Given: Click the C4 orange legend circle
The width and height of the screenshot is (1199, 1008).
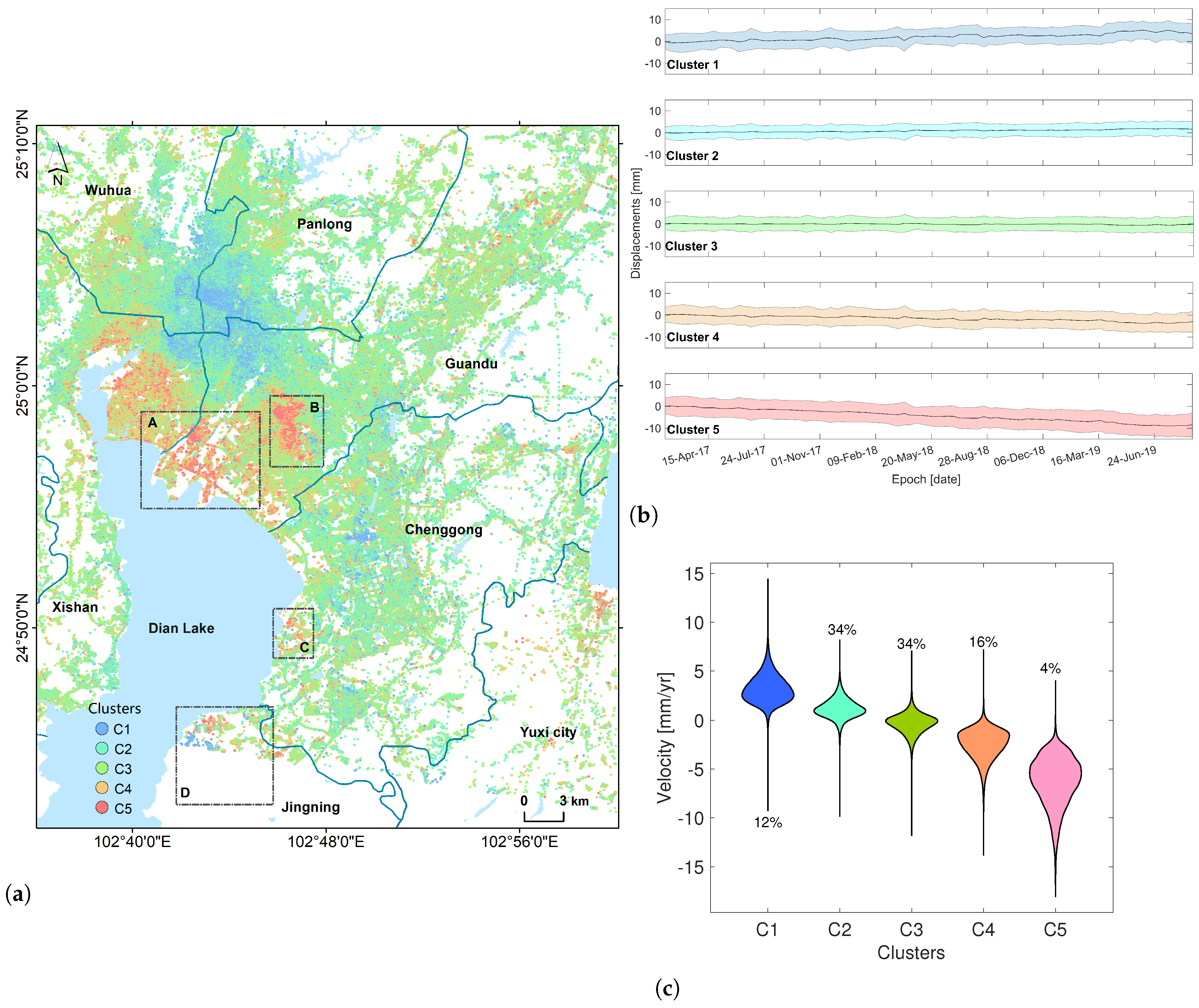Looking at the screenshot, I should click(x=102, y=787).
